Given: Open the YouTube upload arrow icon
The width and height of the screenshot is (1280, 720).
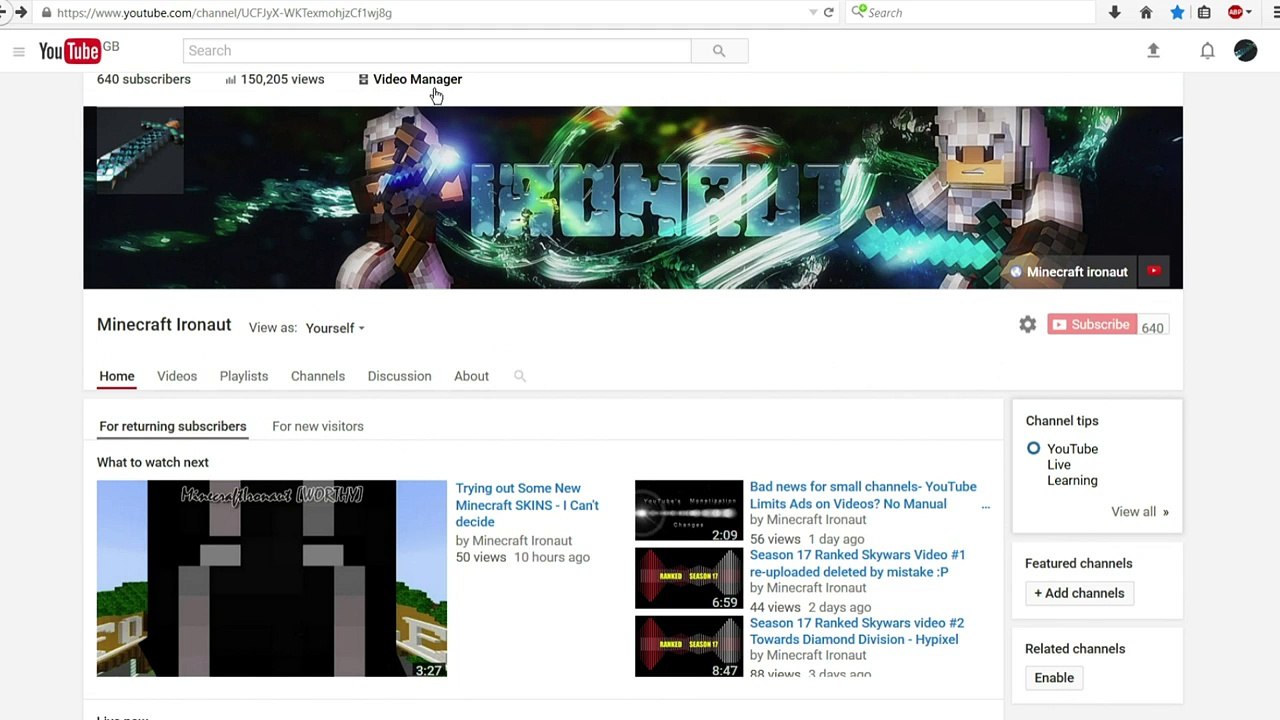Looking at the screenshot, I should click(1153, 50).
